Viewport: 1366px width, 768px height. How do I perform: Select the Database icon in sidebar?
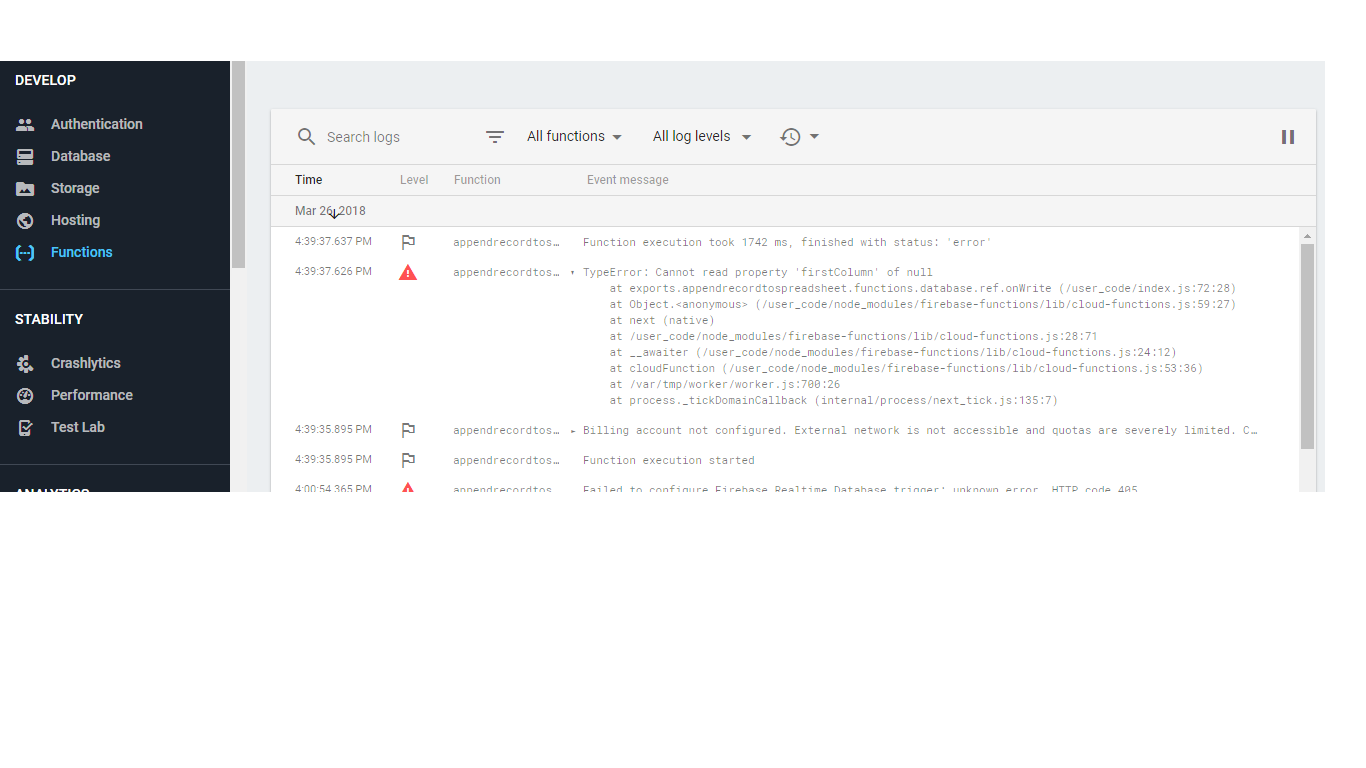[x=24, y=156]
